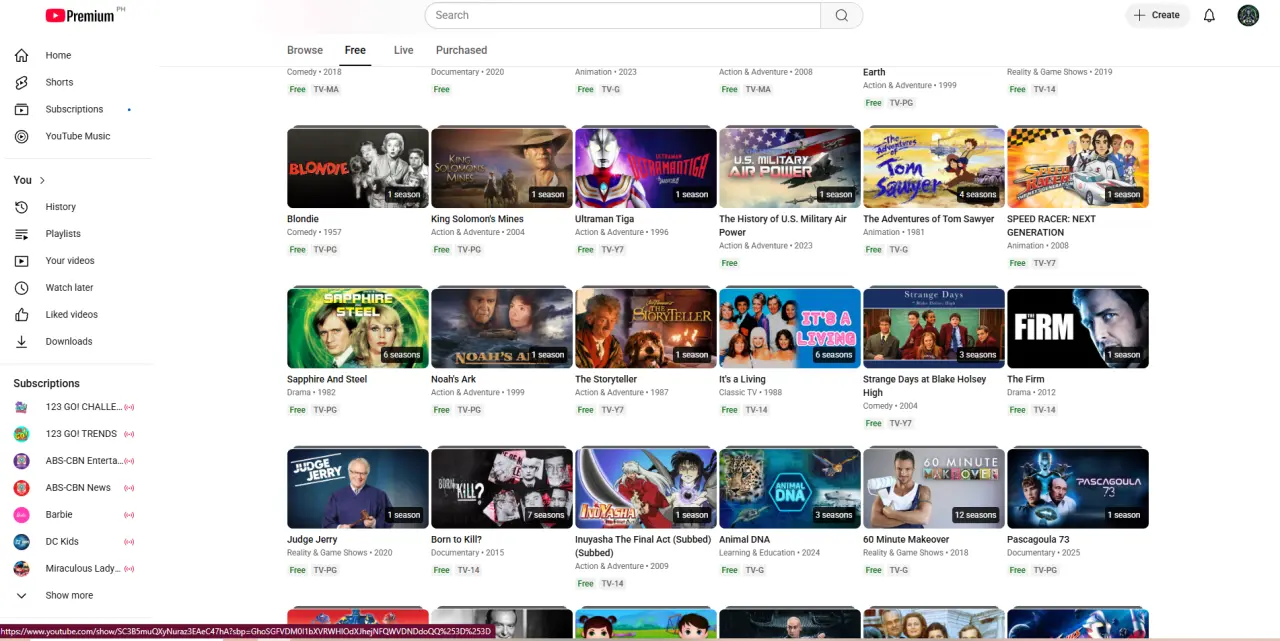Click the Watch later icon
1280x641 pixels.
[22, 288]
